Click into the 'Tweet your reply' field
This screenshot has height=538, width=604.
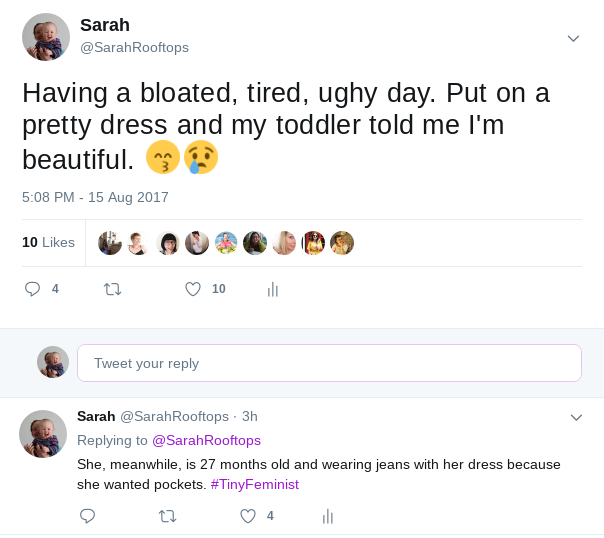point(329,363)
